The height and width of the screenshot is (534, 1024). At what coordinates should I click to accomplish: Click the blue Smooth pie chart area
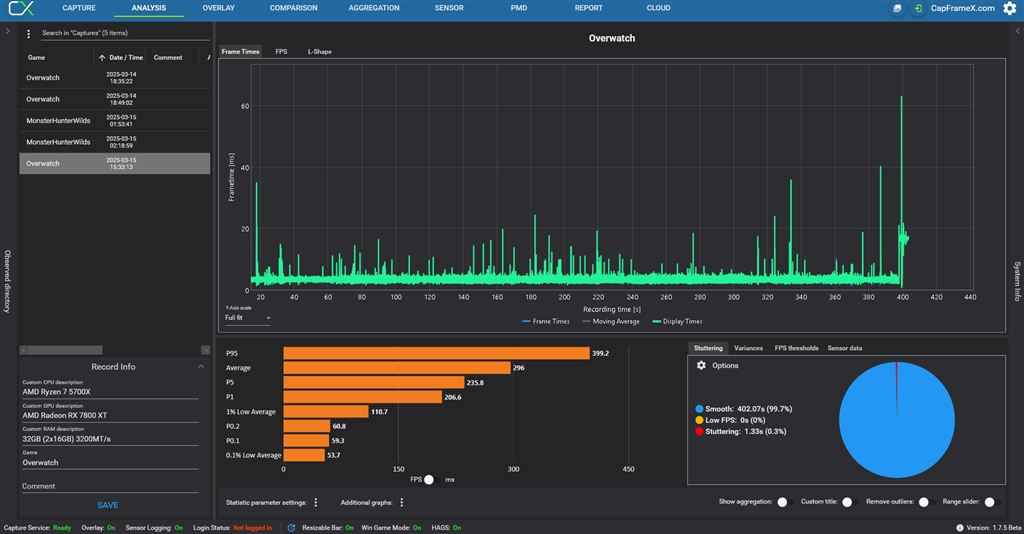tap(897, 420)
